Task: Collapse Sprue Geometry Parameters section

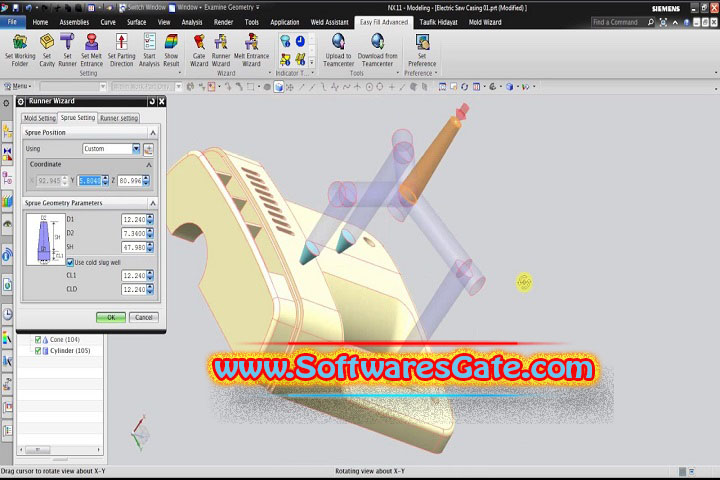Action: click(153, 203)
